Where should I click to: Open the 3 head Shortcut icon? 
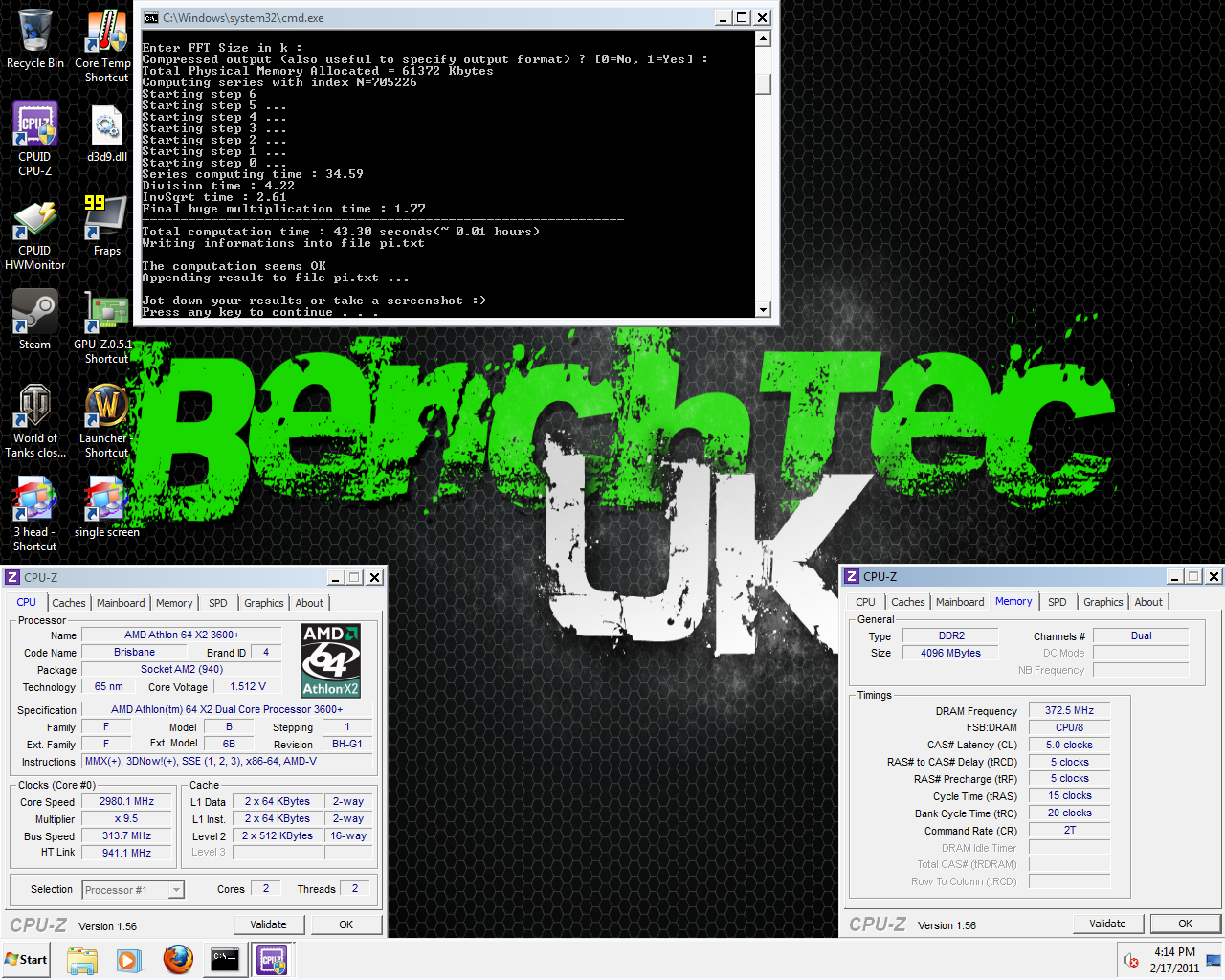coord(35,514)
